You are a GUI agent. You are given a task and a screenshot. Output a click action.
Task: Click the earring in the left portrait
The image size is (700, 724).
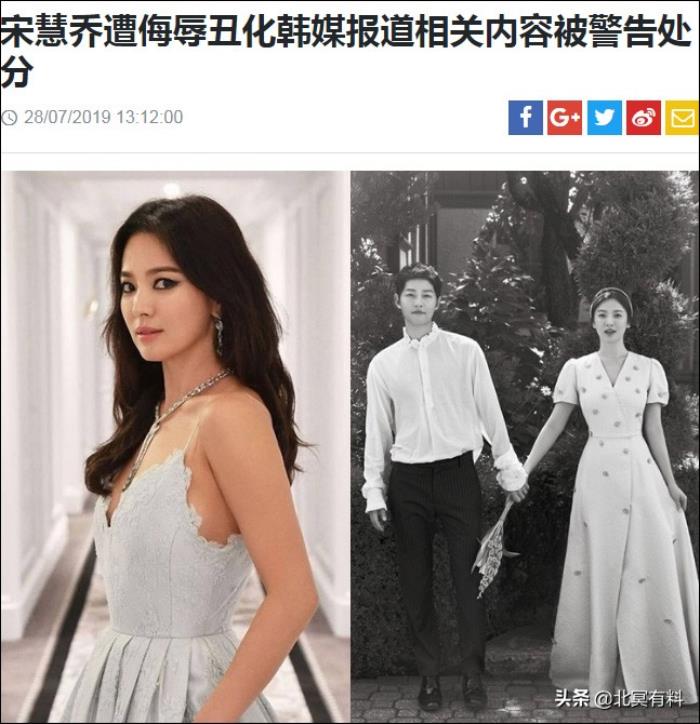pyautogui.click(x=218, y=333)
